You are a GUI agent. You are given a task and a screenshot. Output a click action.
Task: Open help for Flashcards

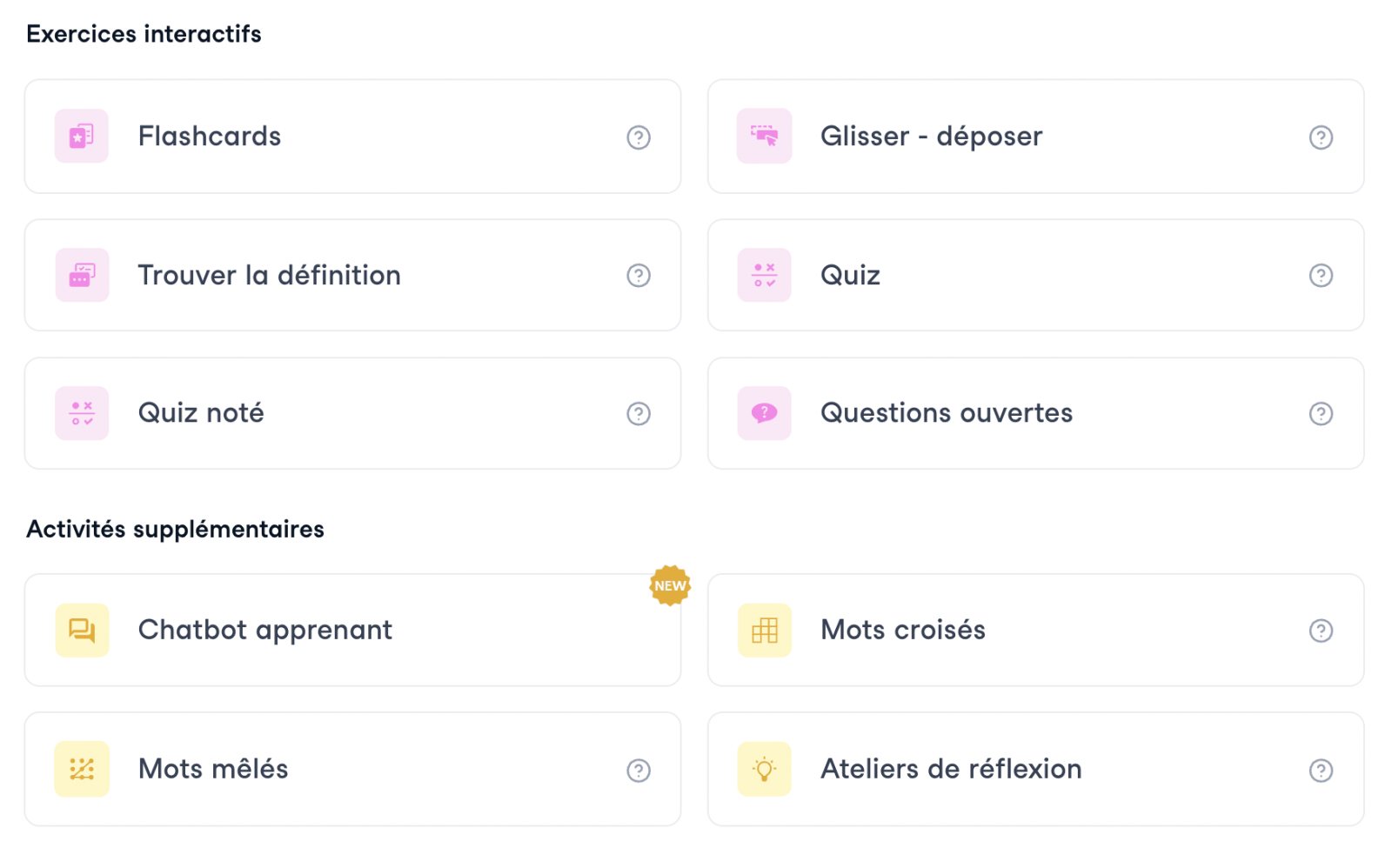639,137
